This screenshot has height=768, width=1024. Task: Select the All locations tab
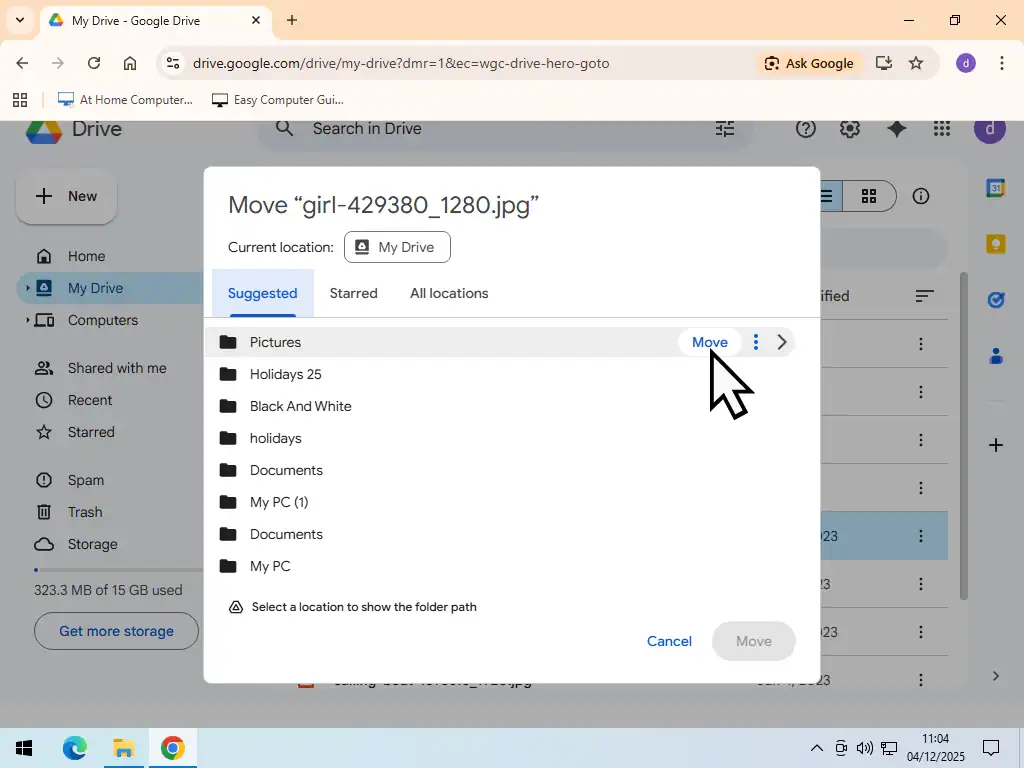448,293
